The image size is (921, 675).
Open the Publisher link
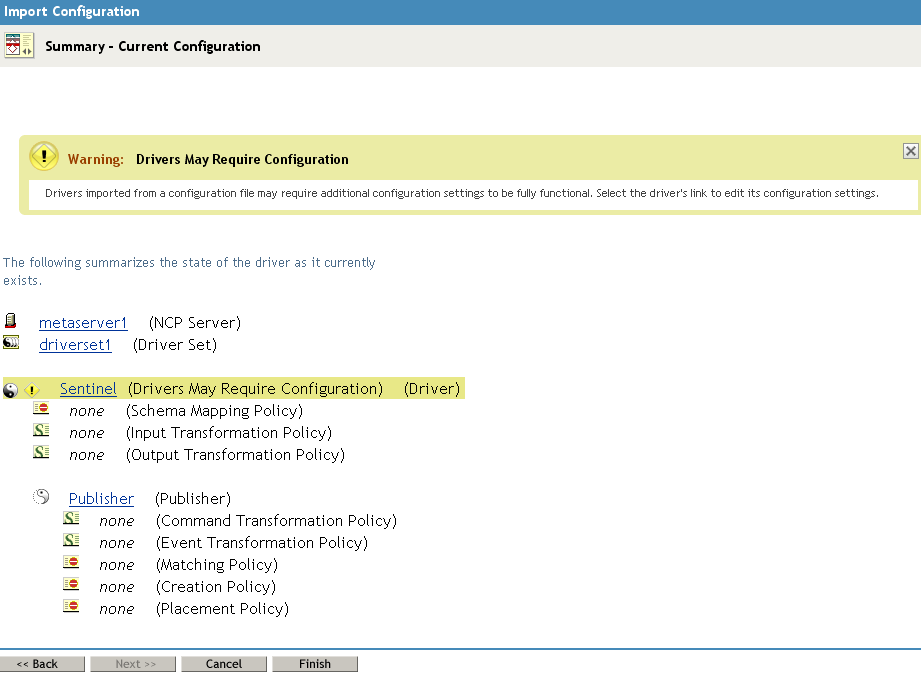(x=101, y=499)
